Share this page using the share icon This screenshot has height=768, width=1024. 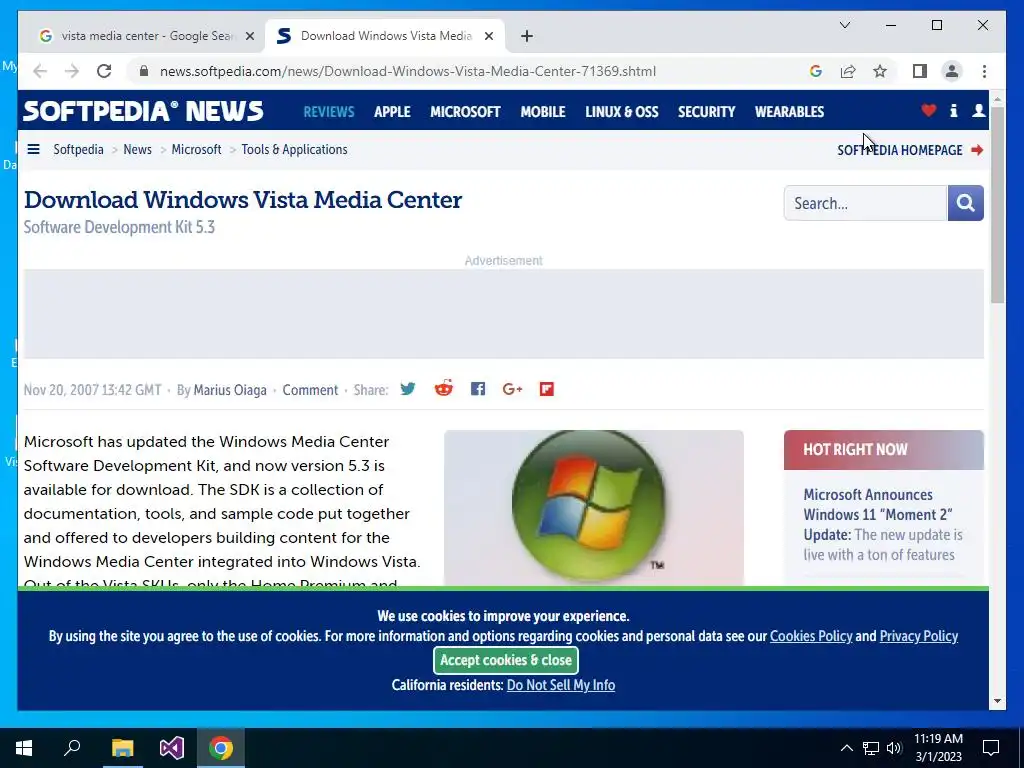(x=848, y=71)
